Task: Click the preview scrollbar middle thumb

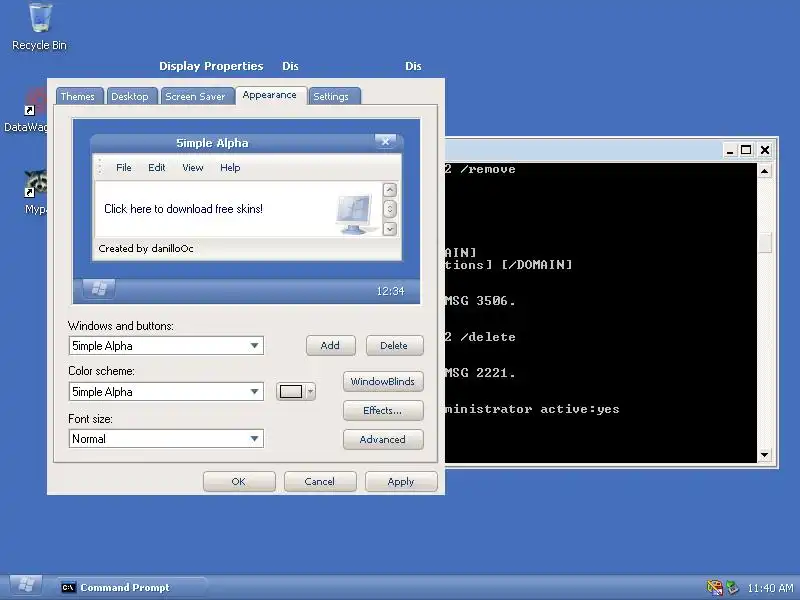Action: coord(389,209)
